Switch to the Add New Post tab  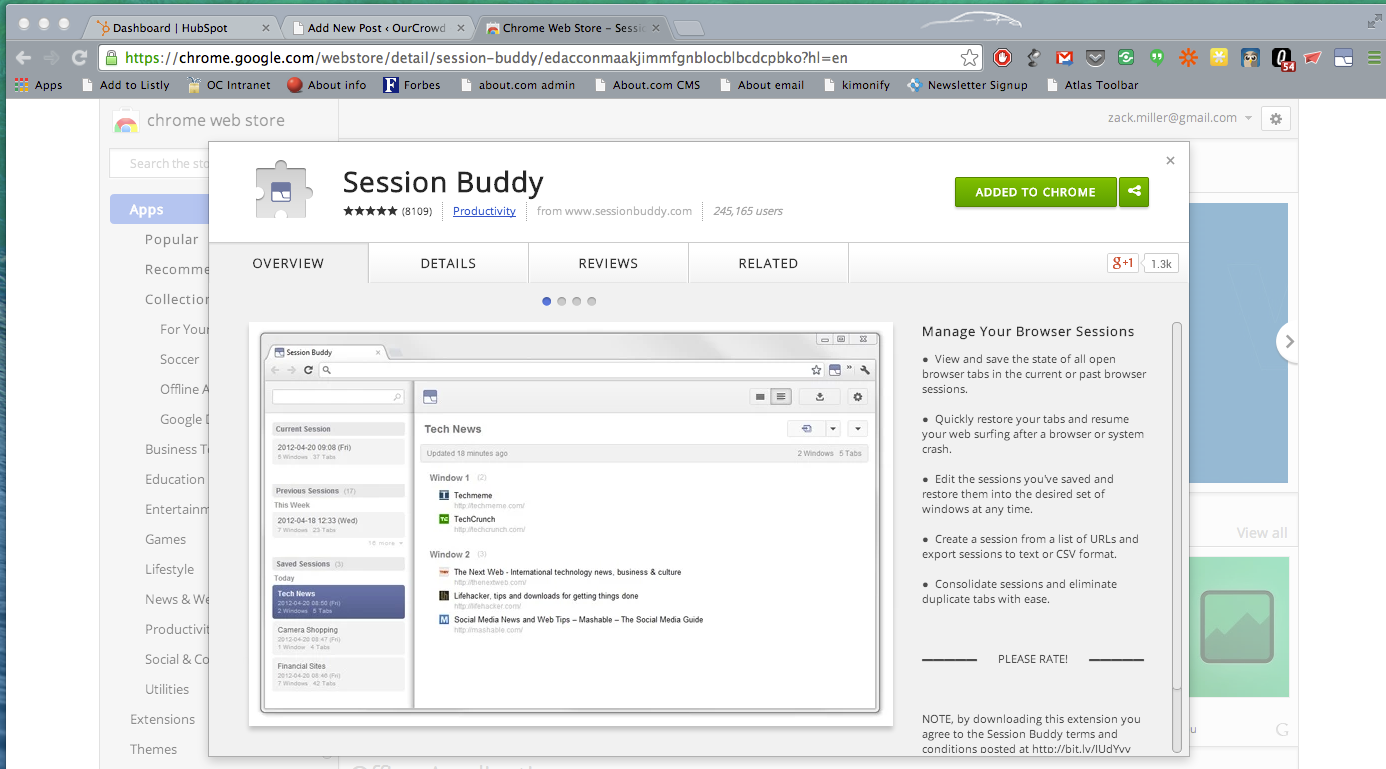coord(377,28)
